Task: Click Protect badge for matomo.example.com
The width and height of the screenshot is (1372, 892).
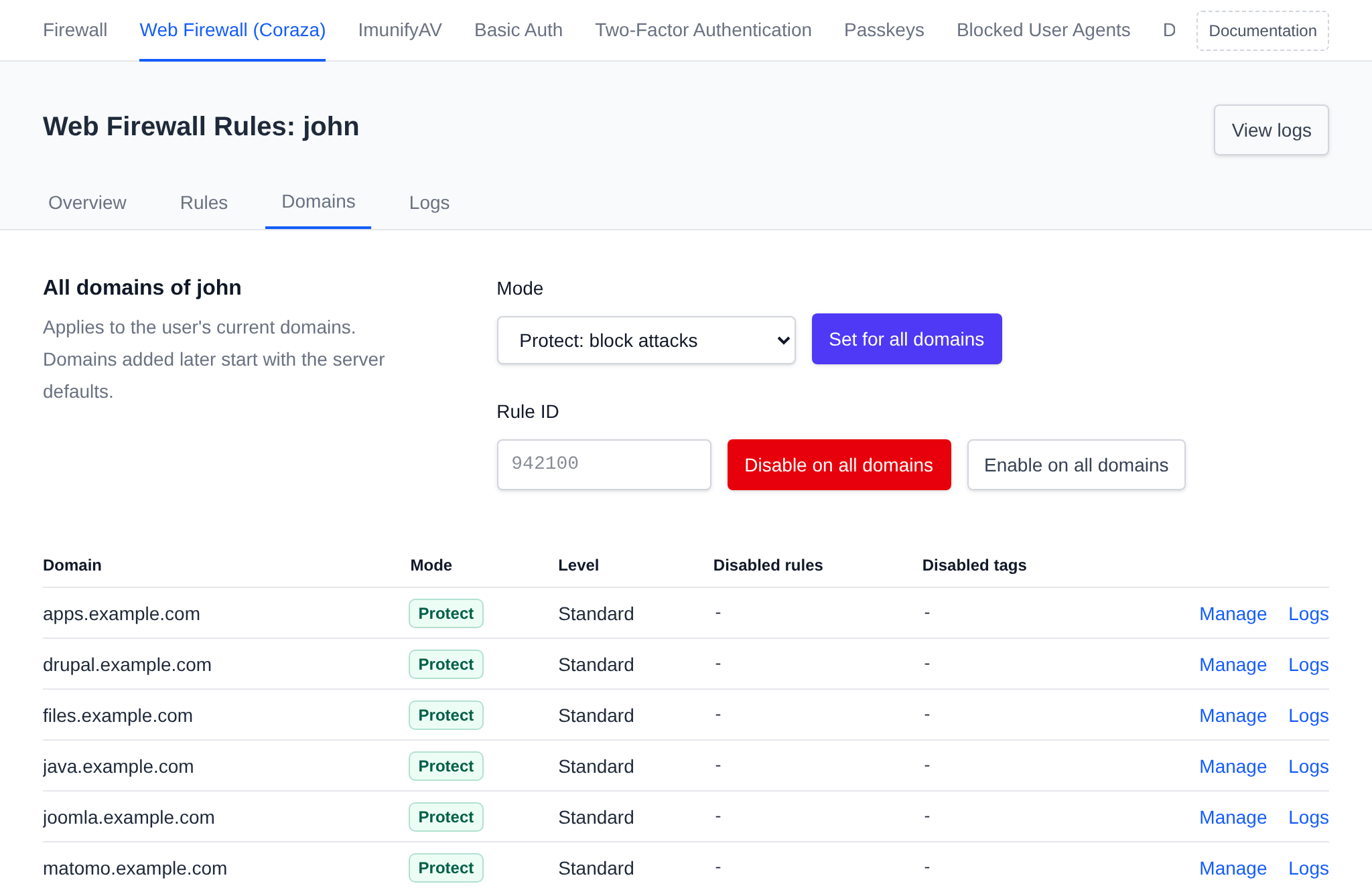Action: pyautogui.click(x=446, y=868)
